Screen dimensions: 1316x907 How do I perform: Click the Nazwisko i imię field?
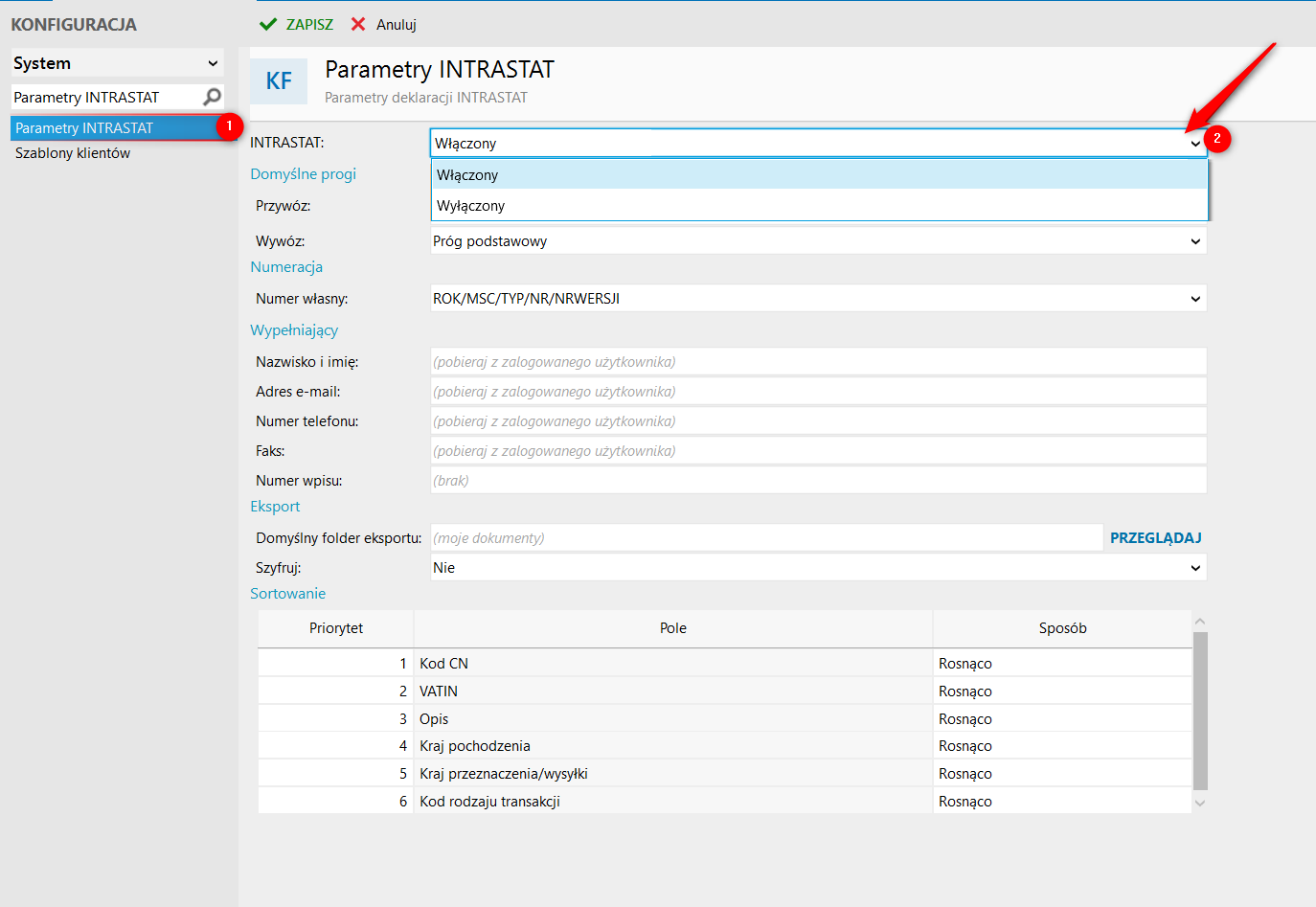[x=818, y=362]
